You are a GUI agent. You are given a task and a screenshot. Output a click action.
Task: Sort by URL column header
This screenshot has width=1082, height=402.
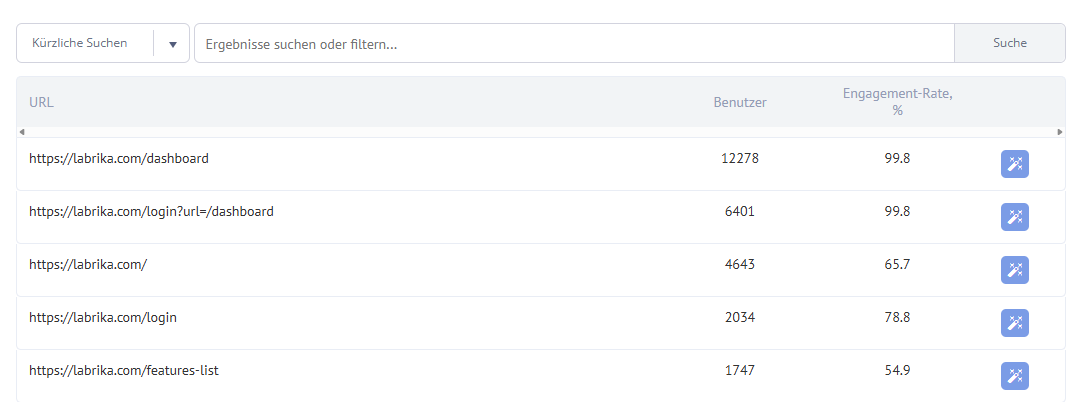tap(41, 103)
